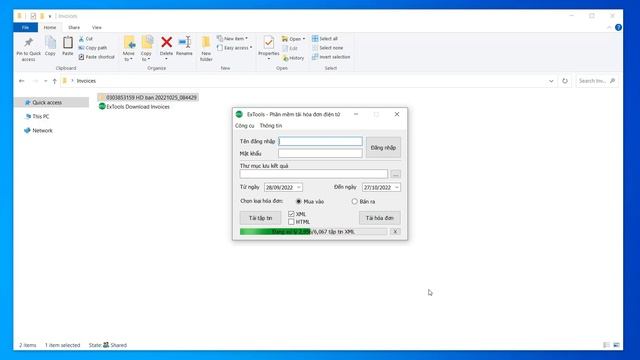Select Mua vào invoice type

point(299,201)
